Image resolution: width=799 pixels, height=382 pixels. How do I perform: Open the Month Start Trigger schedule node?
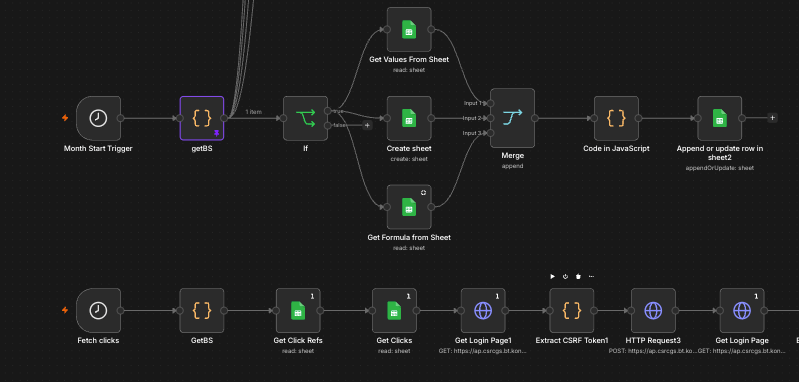98,118
